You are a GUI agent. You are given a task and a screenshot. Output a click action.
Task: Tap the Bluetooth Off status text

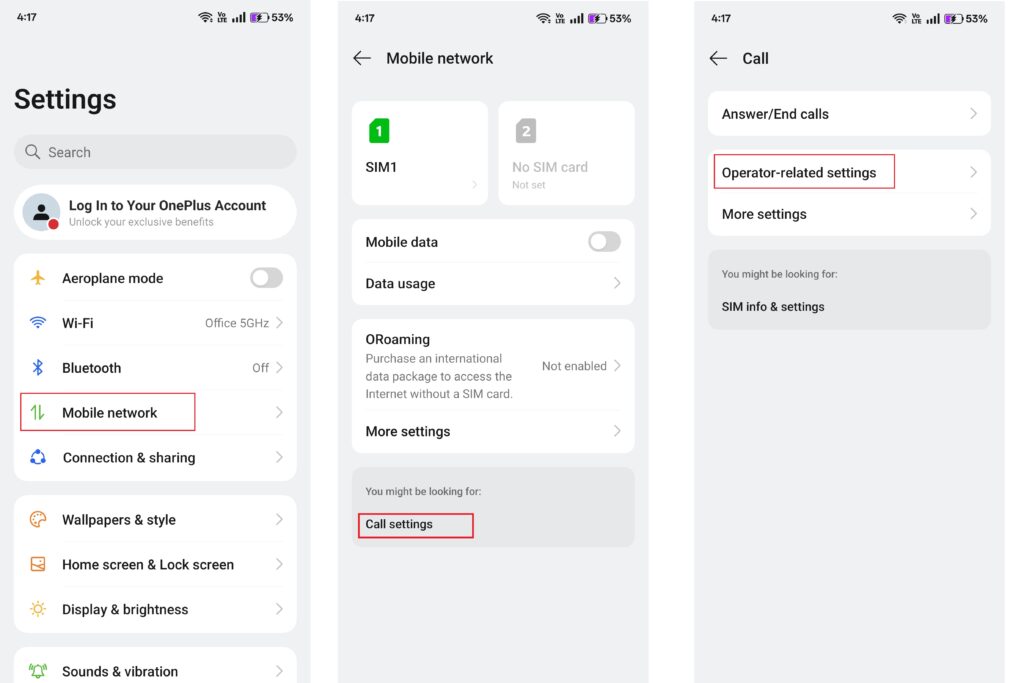[261, 368]
